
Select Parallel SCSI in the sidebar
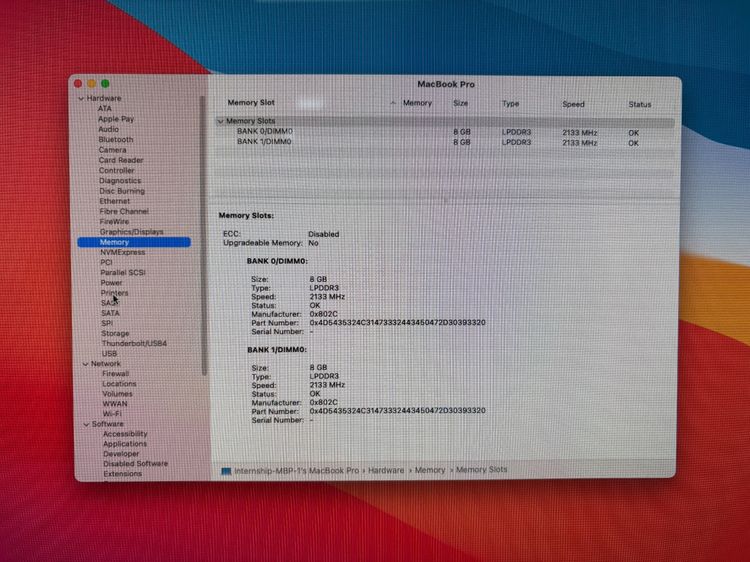click(123, 272)
